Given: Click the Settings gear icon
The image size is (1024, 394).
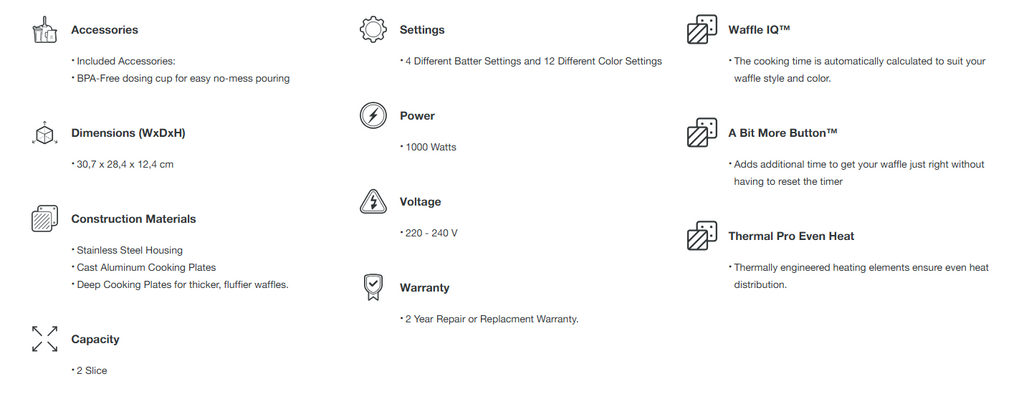Looking at the screenshot, I should pos(373,30).
